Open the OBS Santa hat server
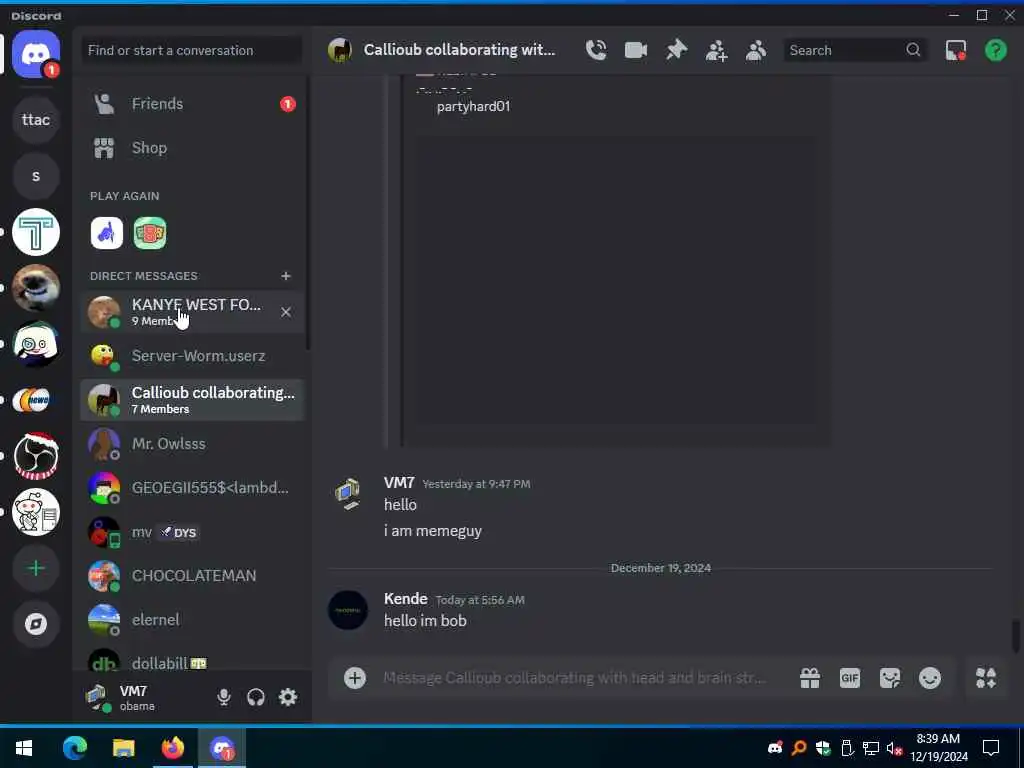 coord(36,456)
